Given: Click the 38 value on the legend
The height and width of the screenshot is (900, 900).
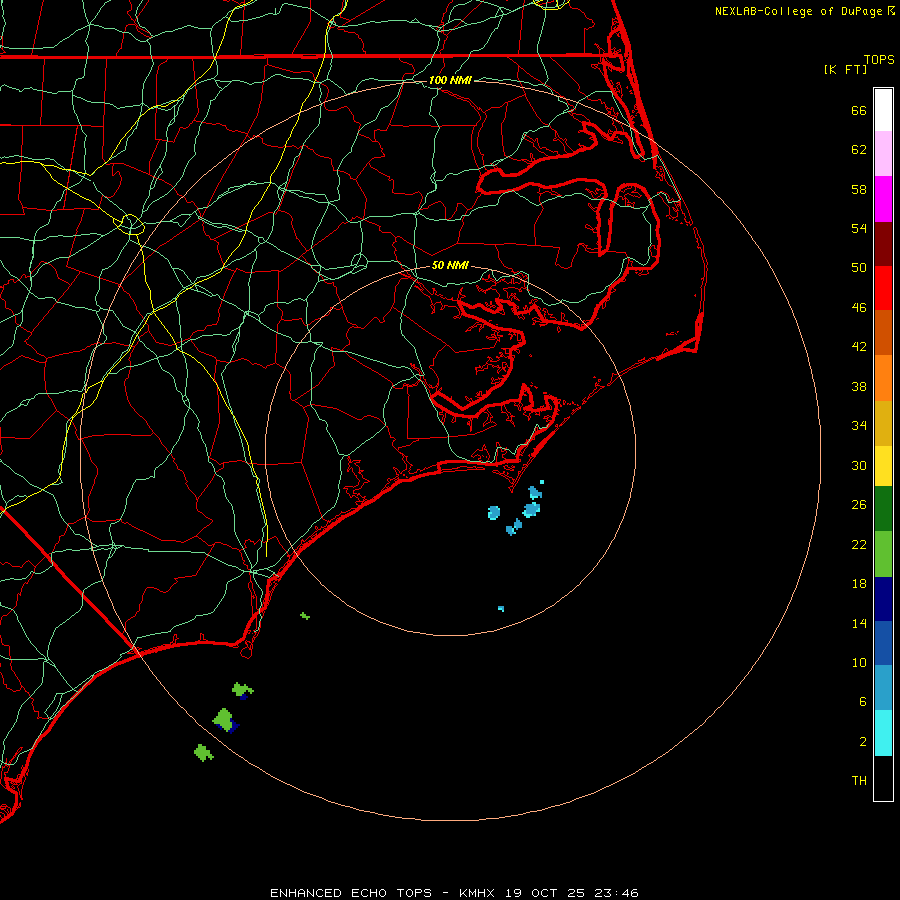Looking at the screenshot, I should [859, 387].
